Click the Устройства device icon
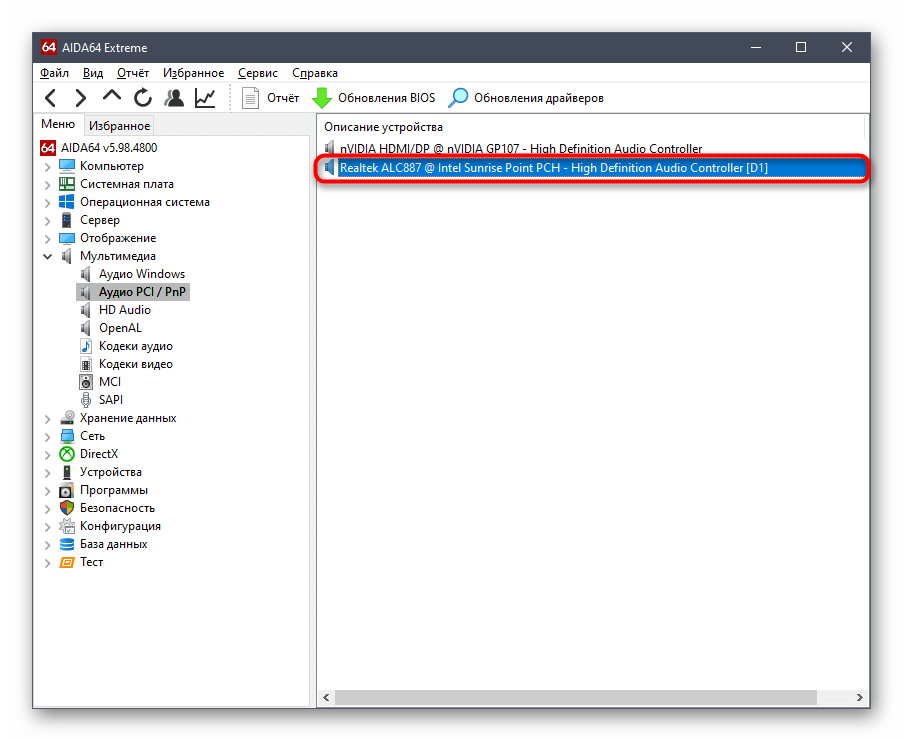 (x=67, y=472)
